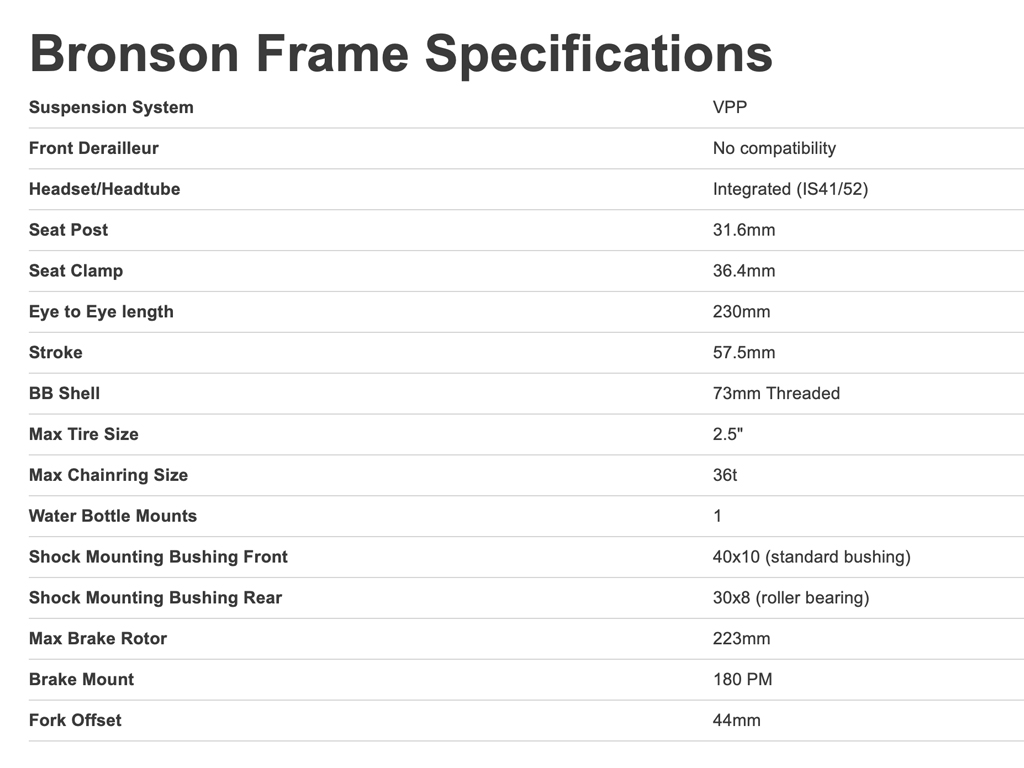Click the 36.4mm seat clamp value

743,271
